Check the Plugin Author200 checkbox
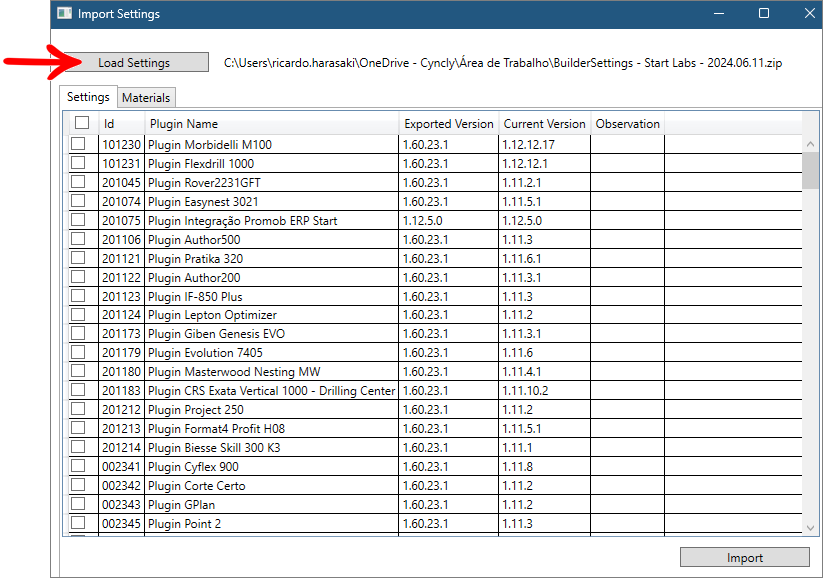 (x=78, y=276)
